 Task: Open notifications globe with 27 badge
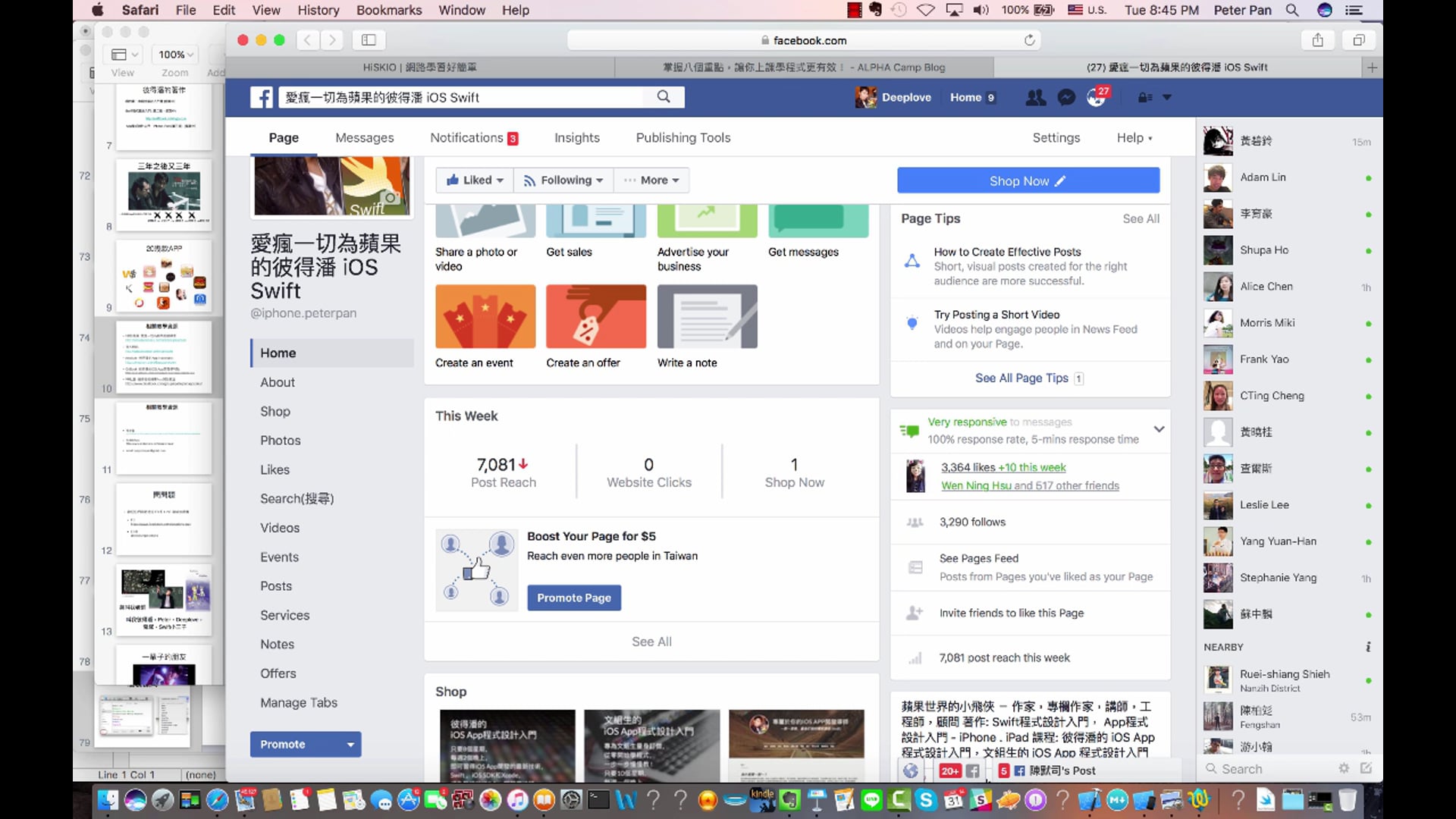1096,97
